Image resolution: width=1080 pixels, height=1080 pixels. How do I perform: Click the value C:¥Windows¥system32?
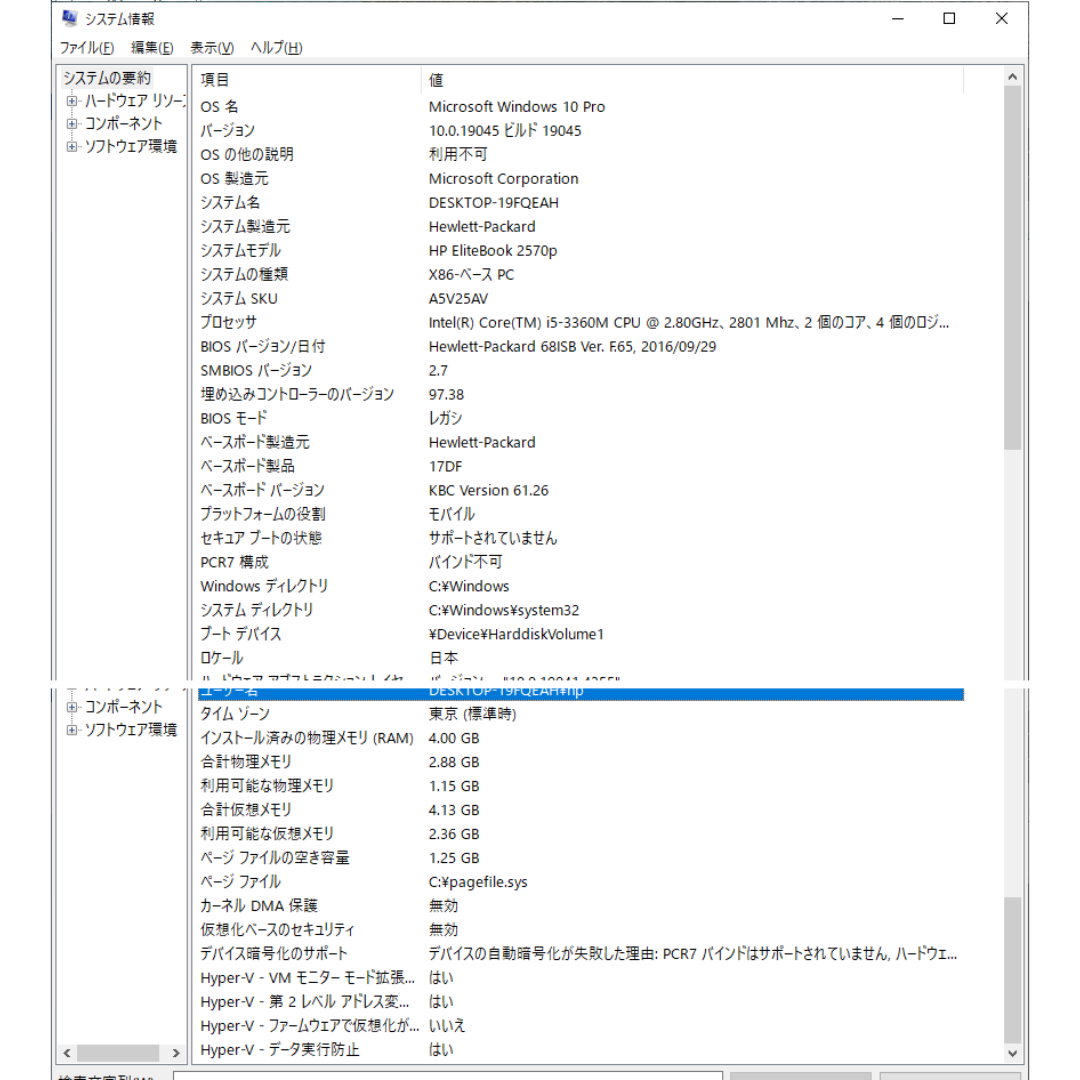click(503, 610)
